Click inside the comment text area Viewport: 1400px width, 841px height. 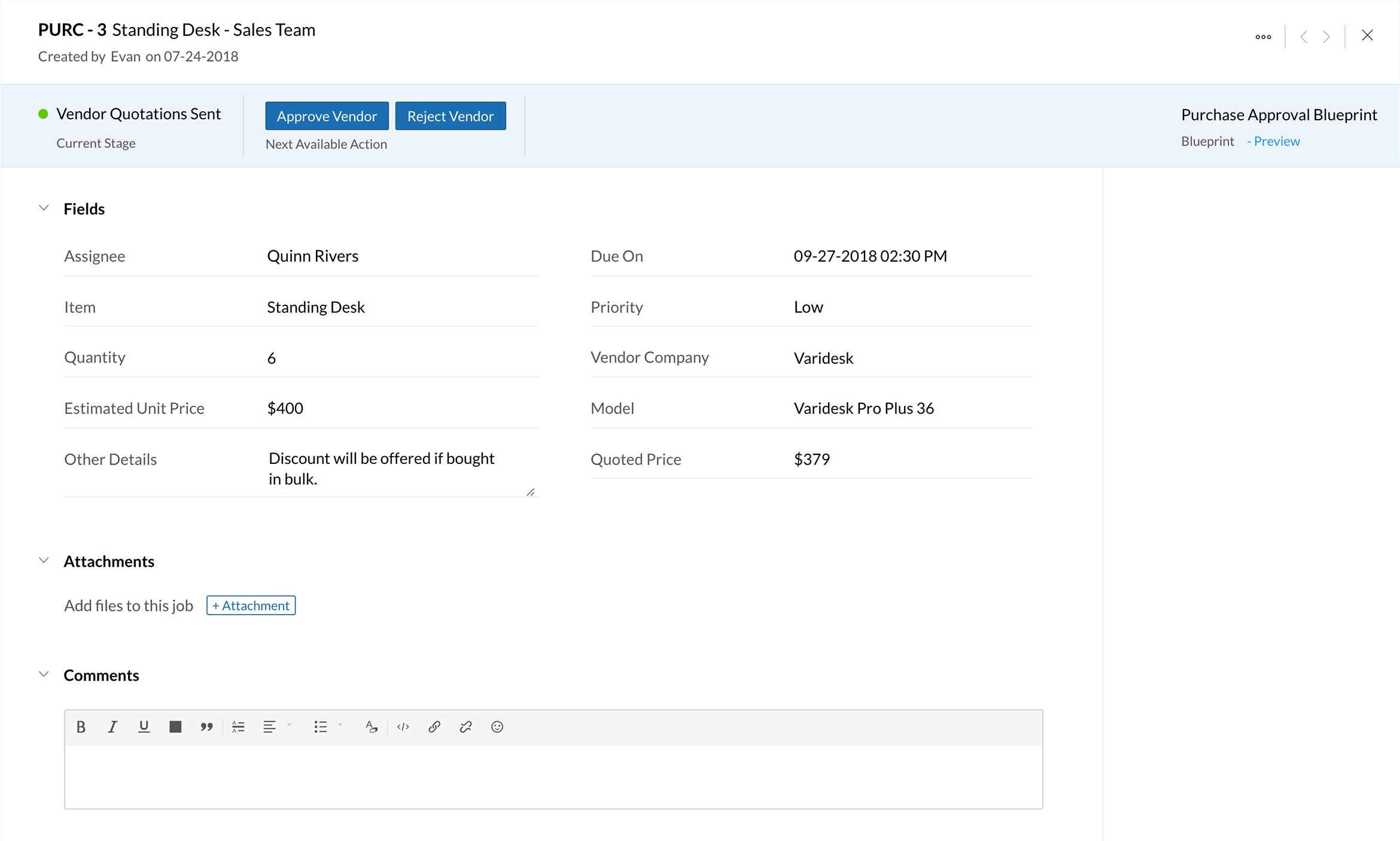click(553, 776)
